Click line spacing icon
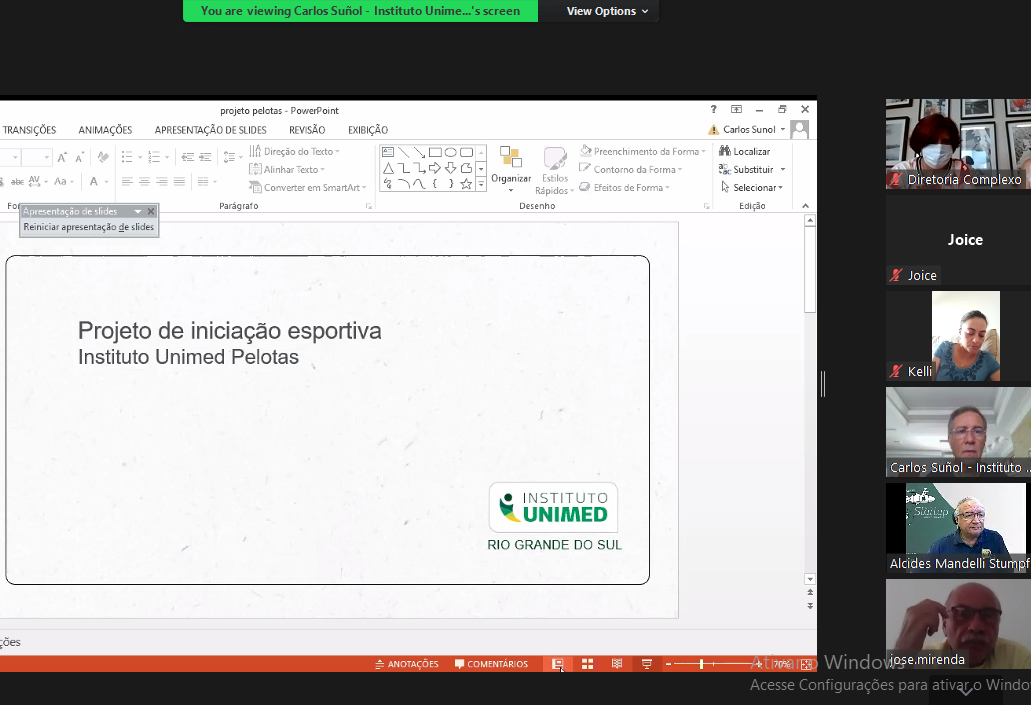Screen dimensions: 1031x705 pyautogui.click(x=229, y=157)
